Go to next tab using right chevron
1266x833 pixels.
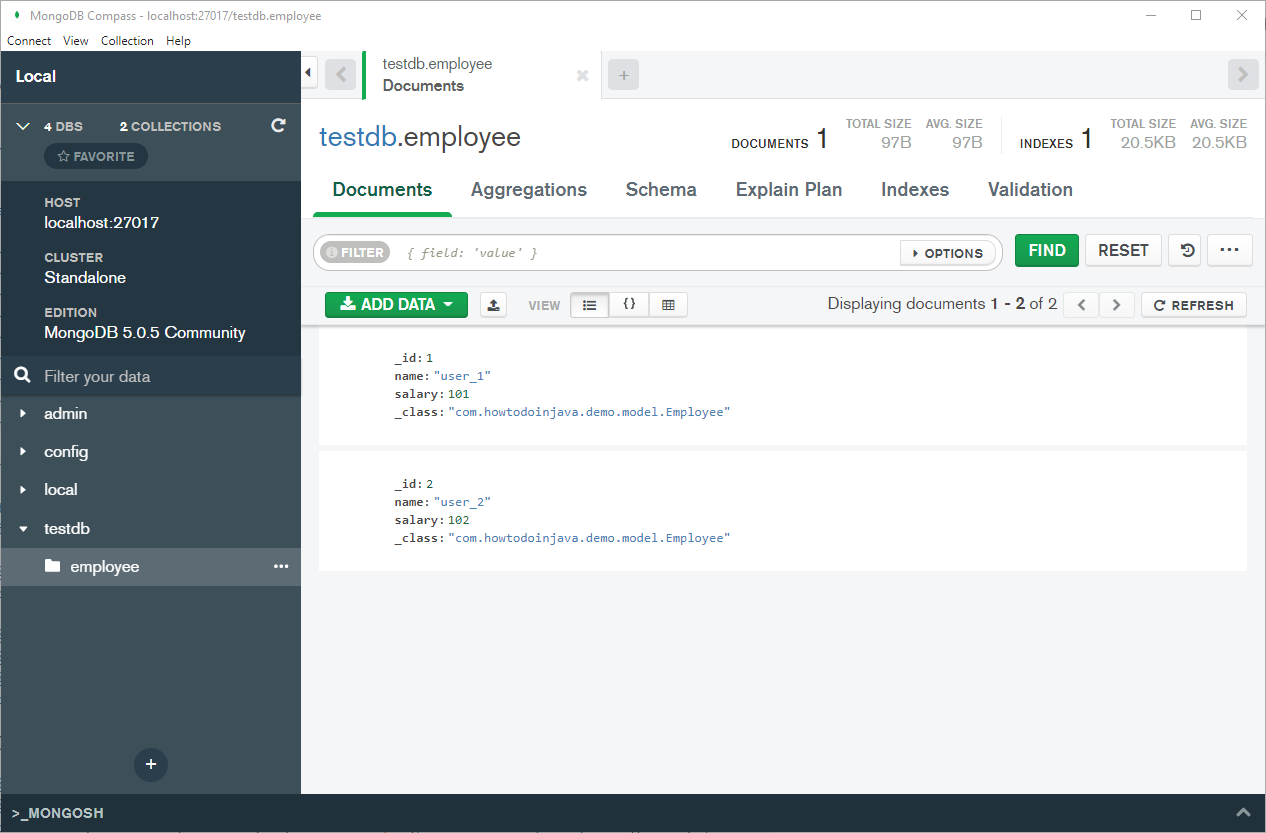coord(1243,74)
